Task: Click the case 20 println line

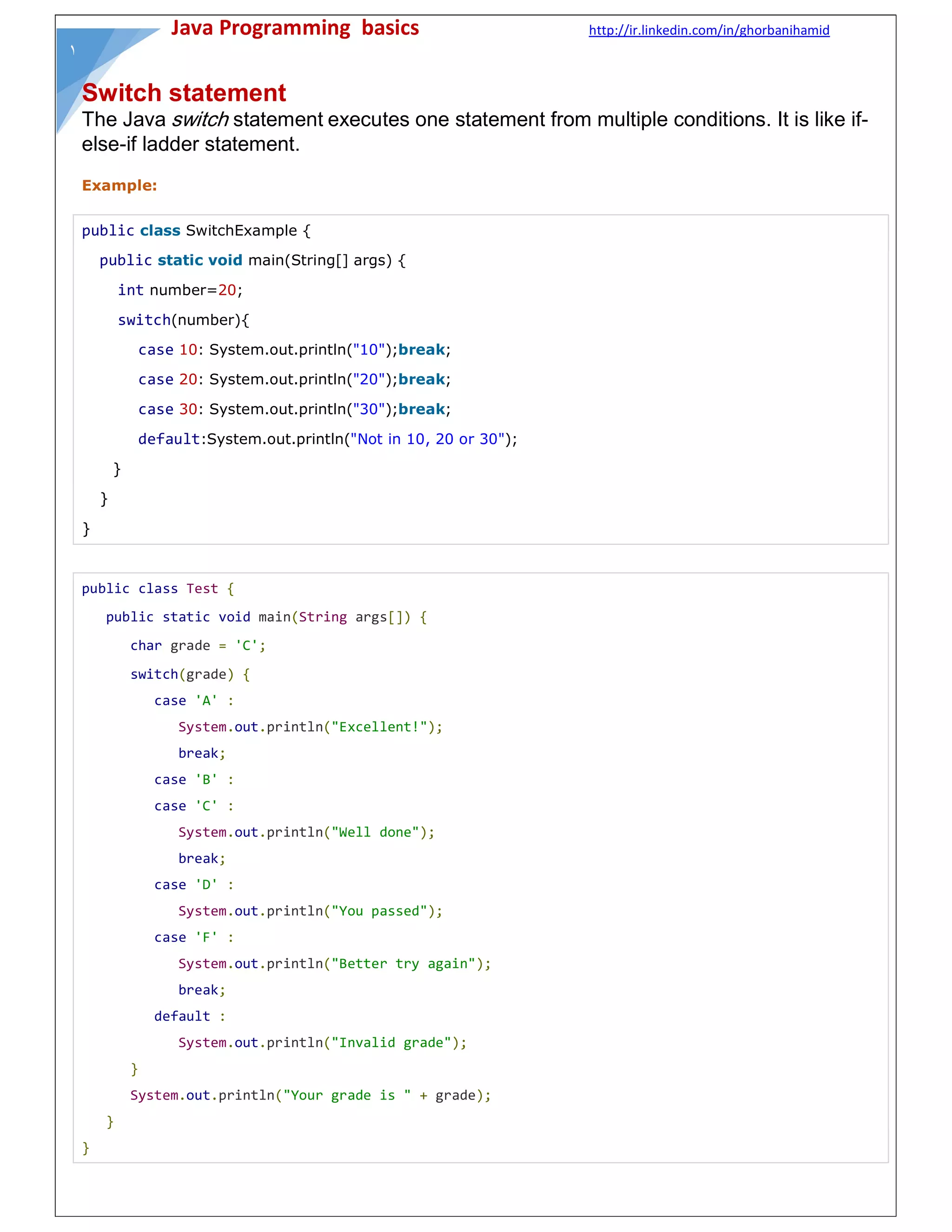Action: point(293,380)
